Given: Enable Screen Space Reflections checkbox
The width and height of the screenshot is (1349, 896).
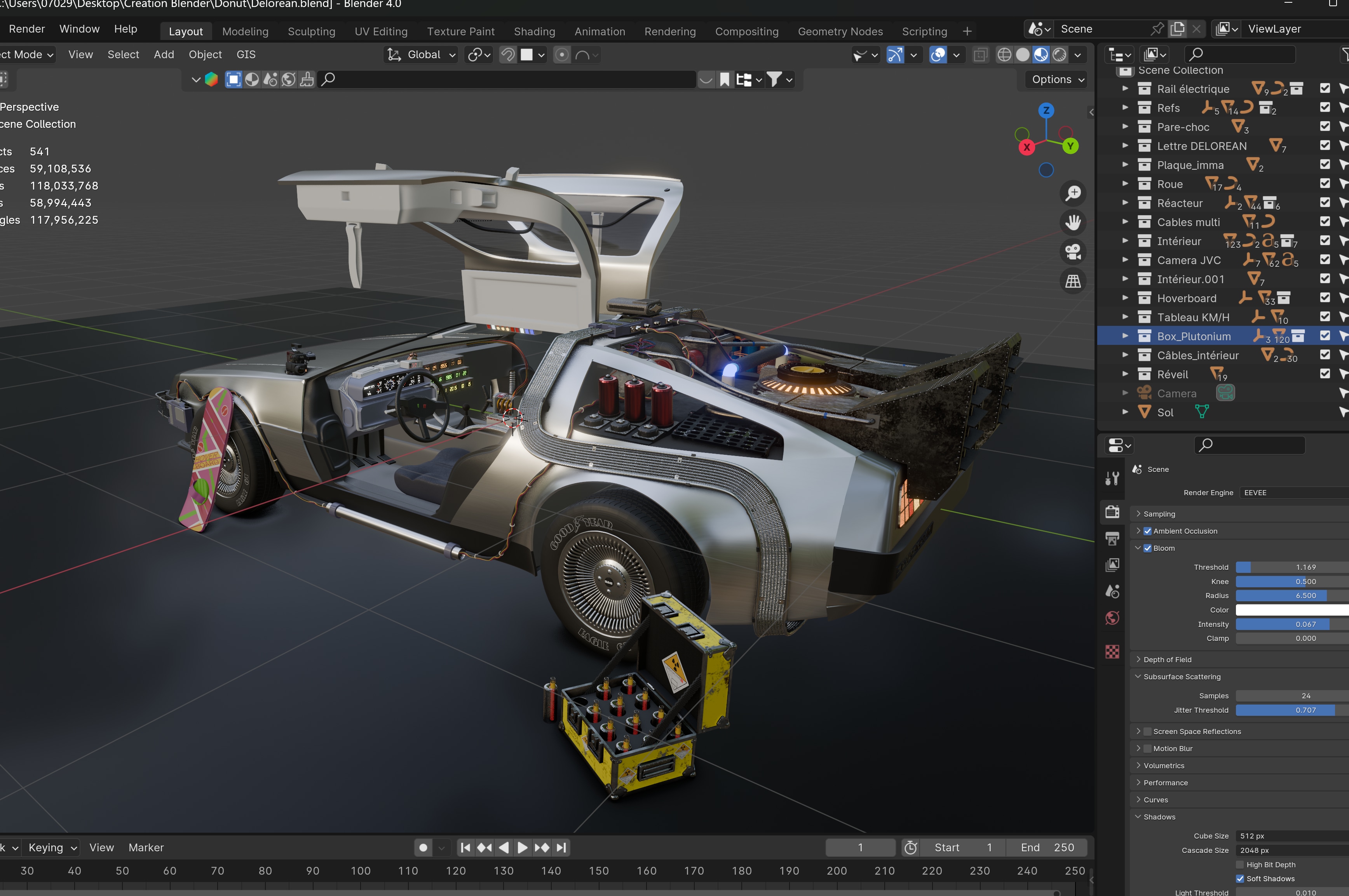Looking at the screenshot, I should click(x=1147, y=731).
